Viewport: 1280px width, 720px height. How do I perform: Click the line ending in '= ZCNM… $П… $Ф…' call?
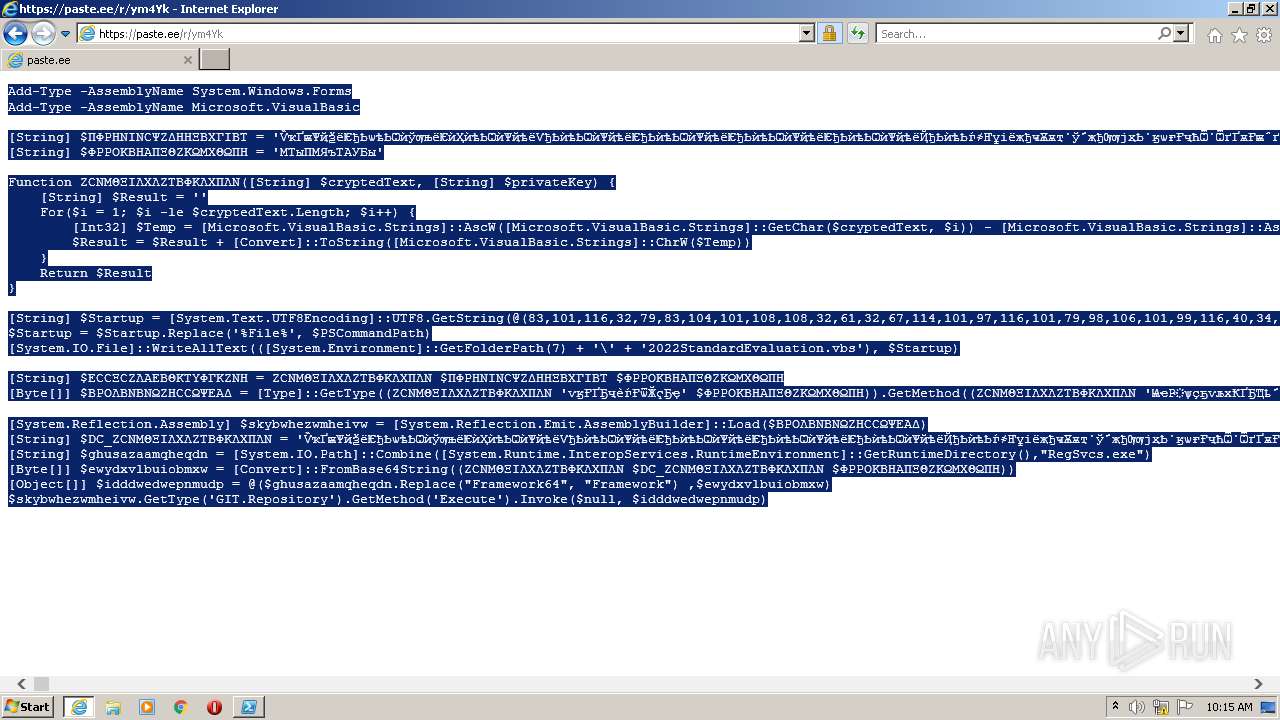(396, 378)
